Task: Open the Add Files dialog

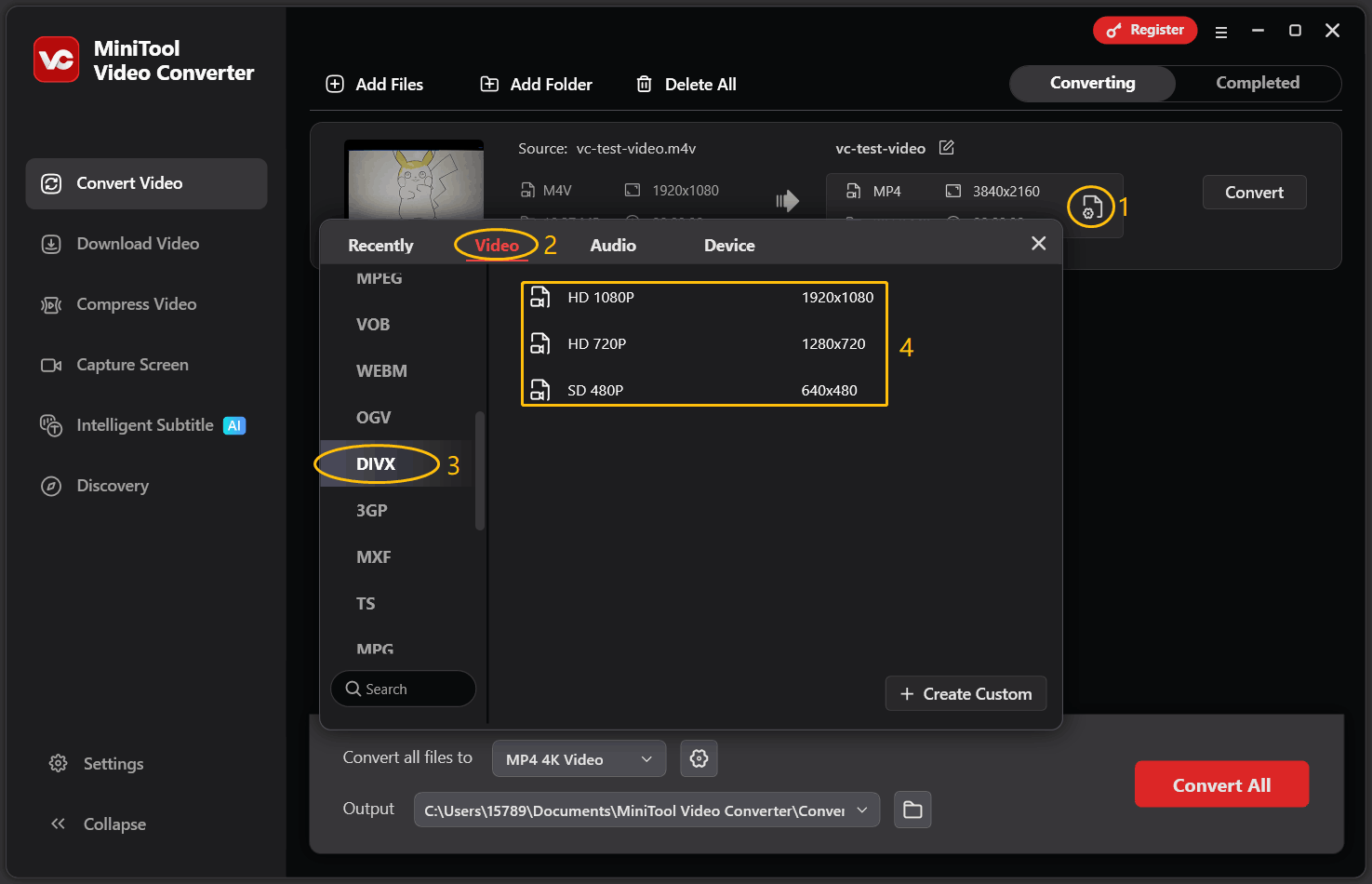Action: [375, 84]
